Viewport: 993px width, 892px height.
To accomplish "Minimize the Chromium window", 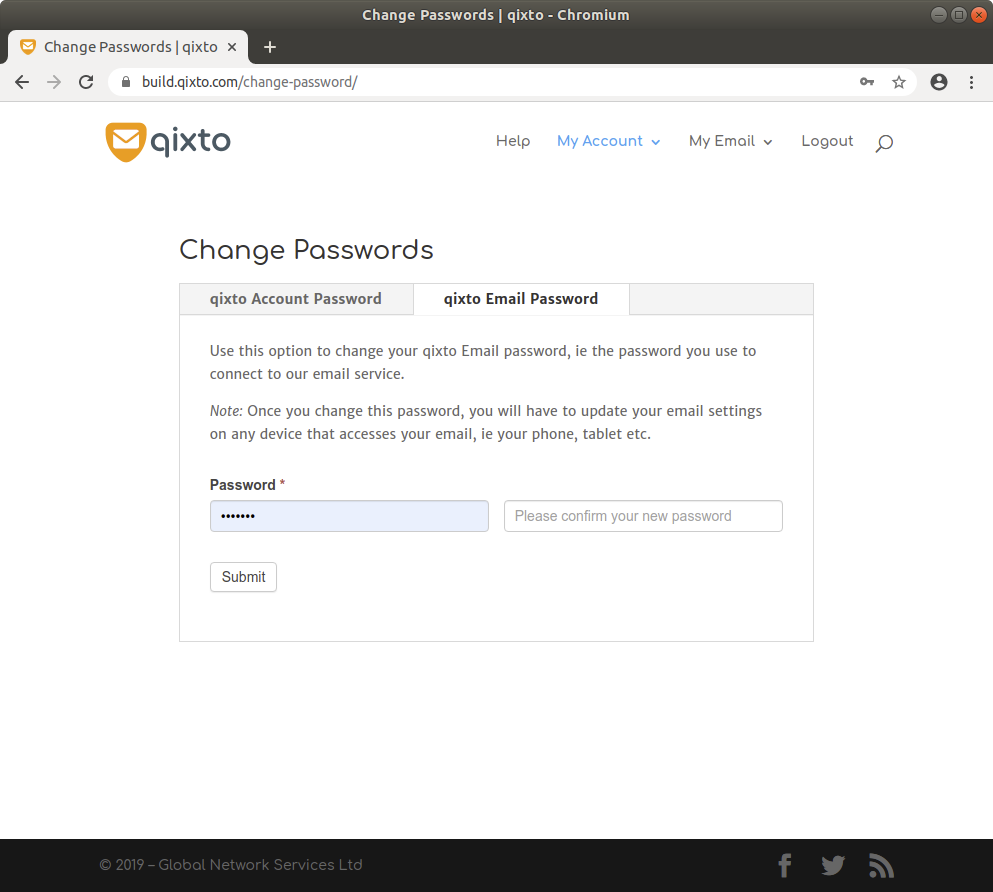I will pyautogui.click(x=939, y=15).
